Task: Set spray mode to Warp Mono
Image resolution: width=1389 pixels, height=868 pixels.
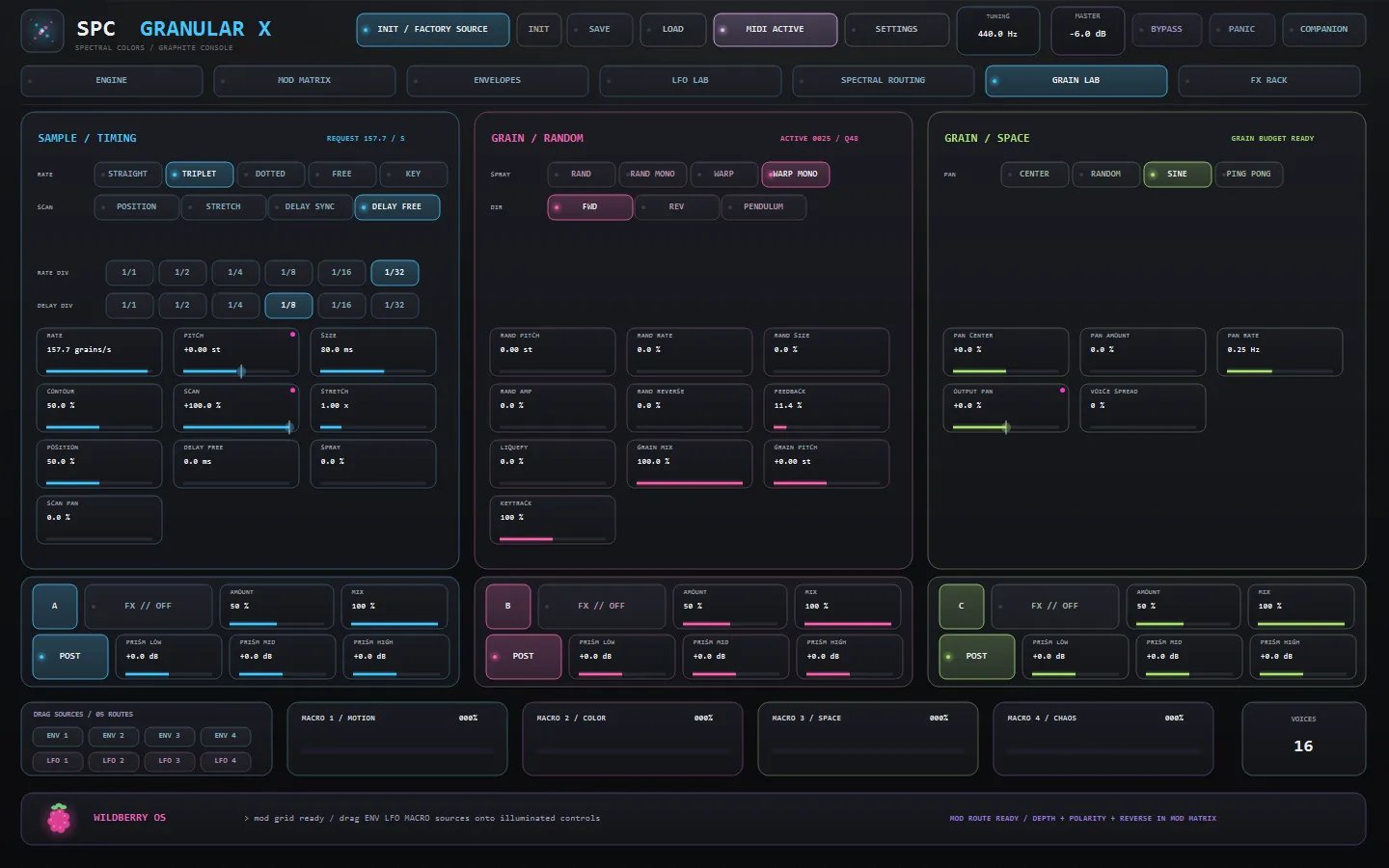Action: click(796, 175)
